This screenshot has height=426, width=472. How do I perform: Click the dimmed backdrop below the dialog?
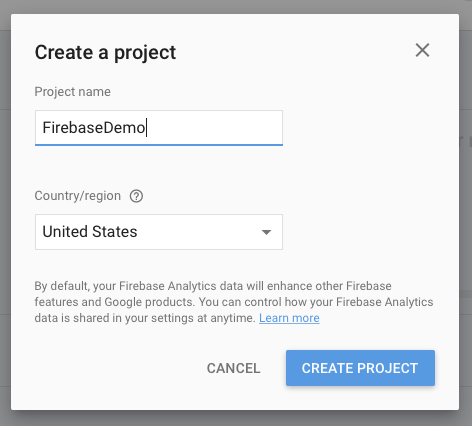click(x=236, y=419)
